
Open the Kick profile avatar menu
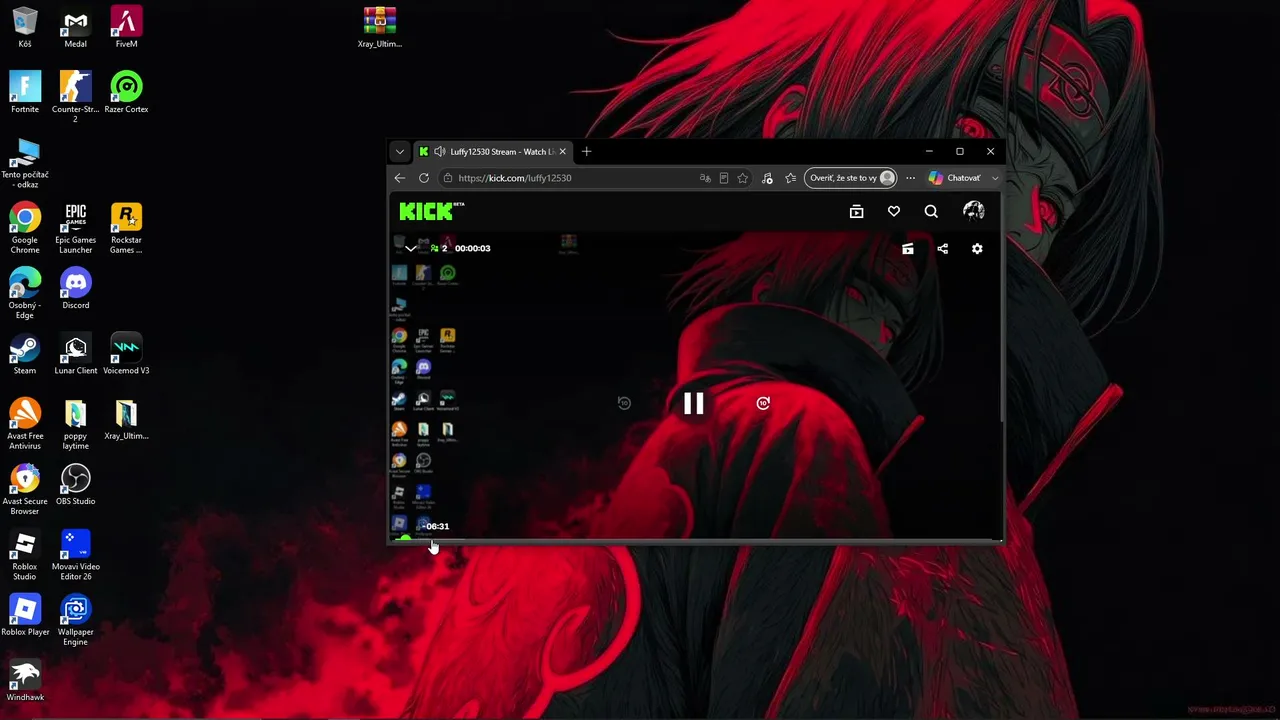click(x=973, y=211)
